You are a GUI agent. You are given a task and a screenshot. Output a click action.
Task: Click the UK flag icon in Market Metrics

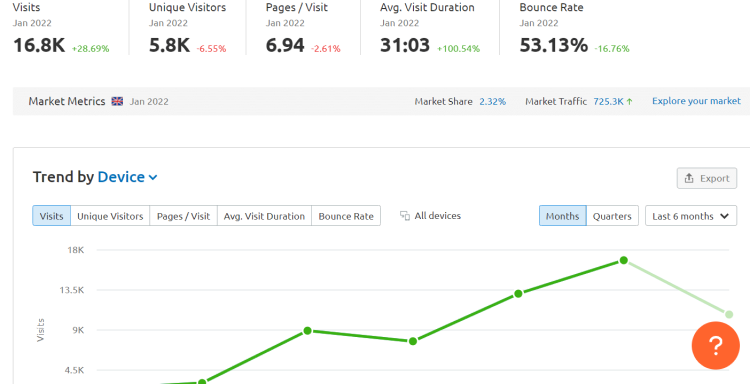coord(117,101)
